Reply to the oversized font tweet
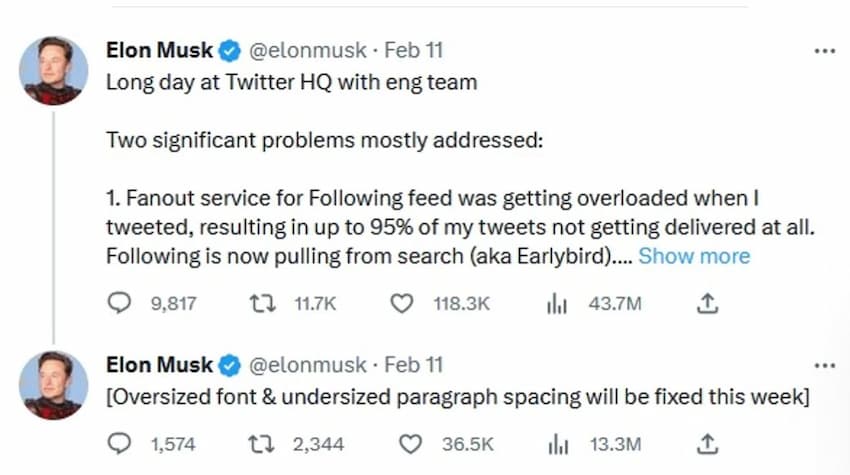This screenshot has width=850, height=475. tap(120, 443)
